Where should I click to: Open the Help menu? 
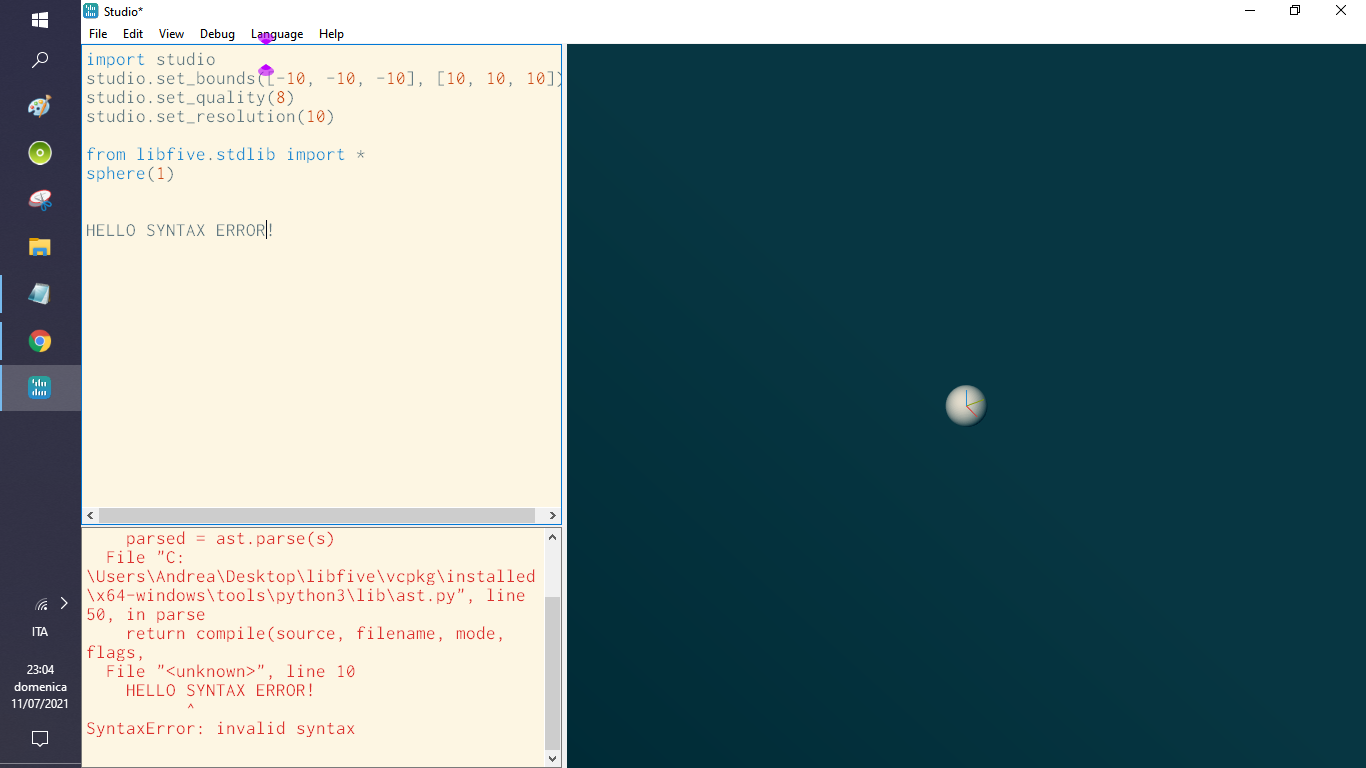(331, 33)
